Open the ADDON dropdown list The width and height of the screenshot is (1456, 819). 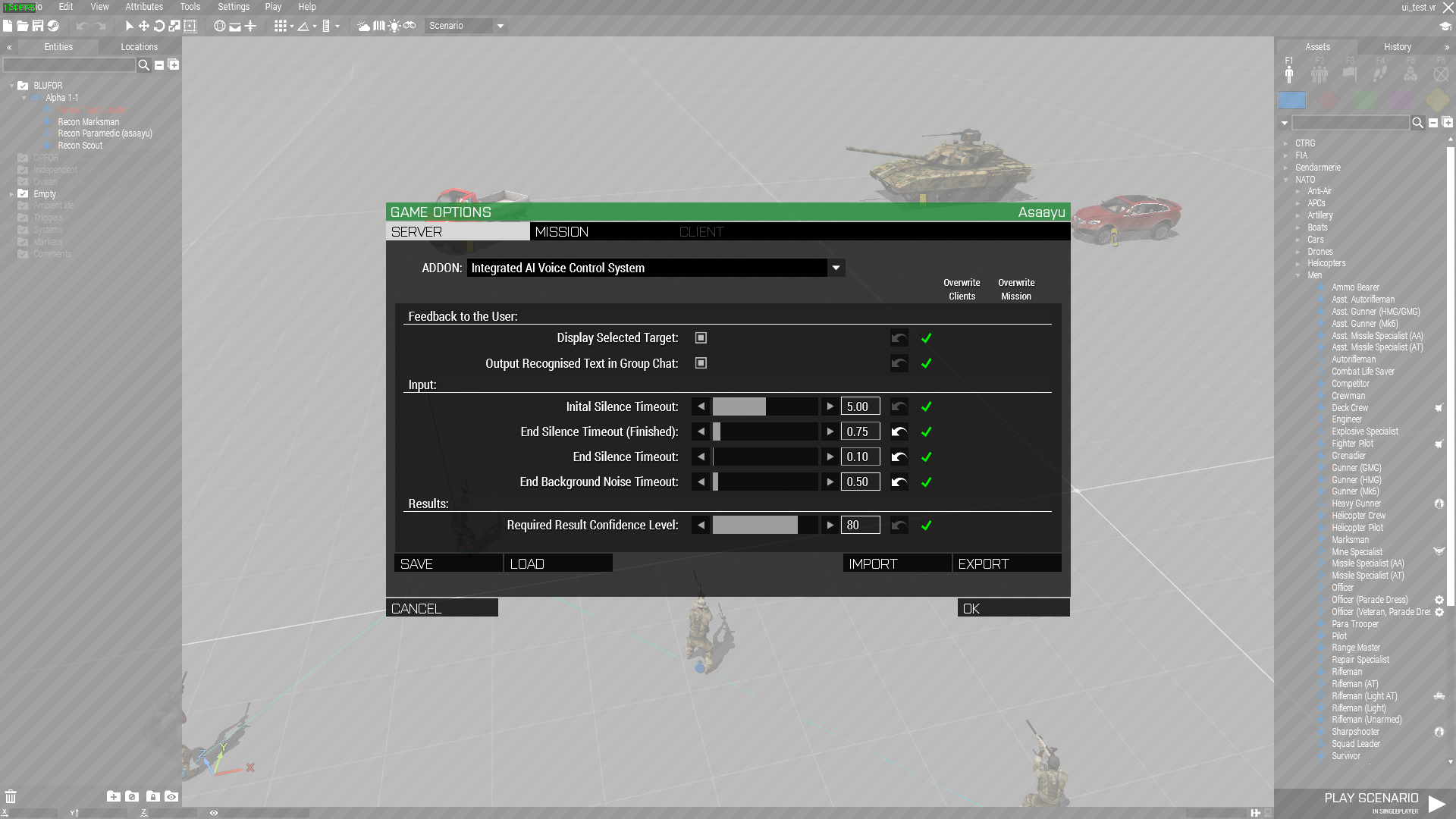[x=836, y=268]
